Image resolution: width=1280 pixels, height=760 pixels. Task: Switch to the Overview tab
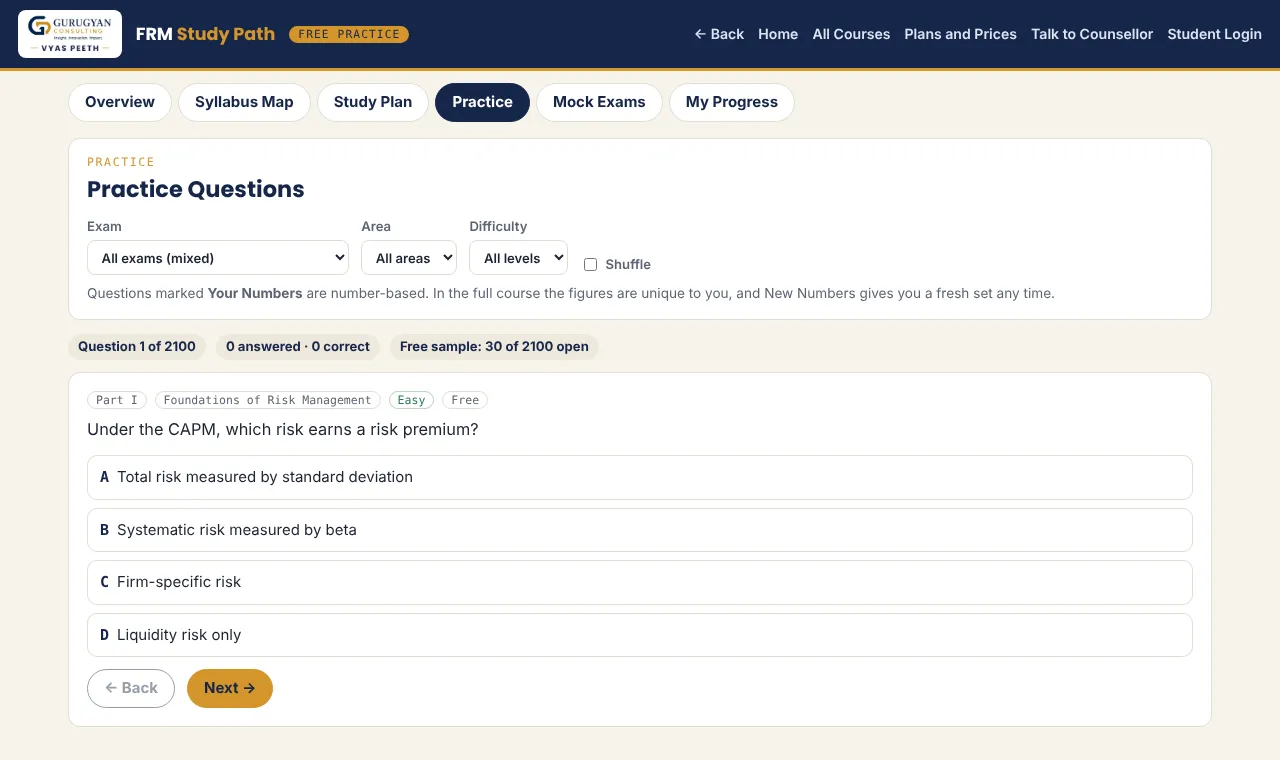[x=120, y=102]
